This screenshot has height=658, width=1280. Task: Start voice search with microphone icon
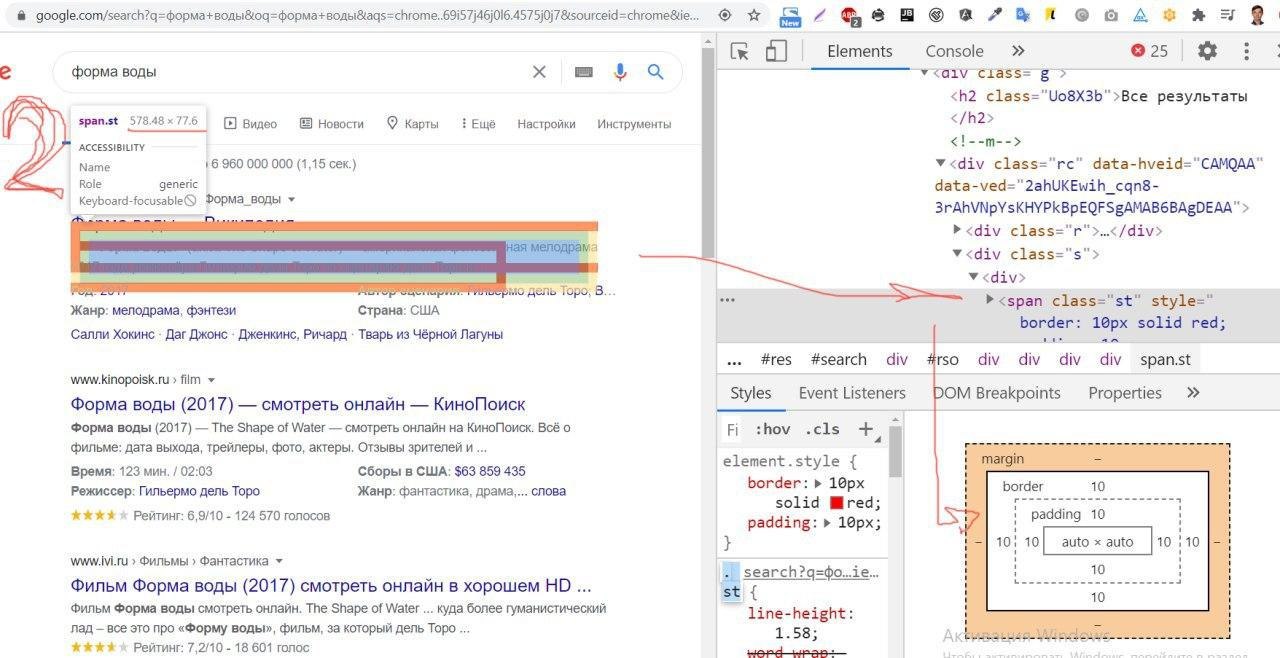click(x=620, y=72)
